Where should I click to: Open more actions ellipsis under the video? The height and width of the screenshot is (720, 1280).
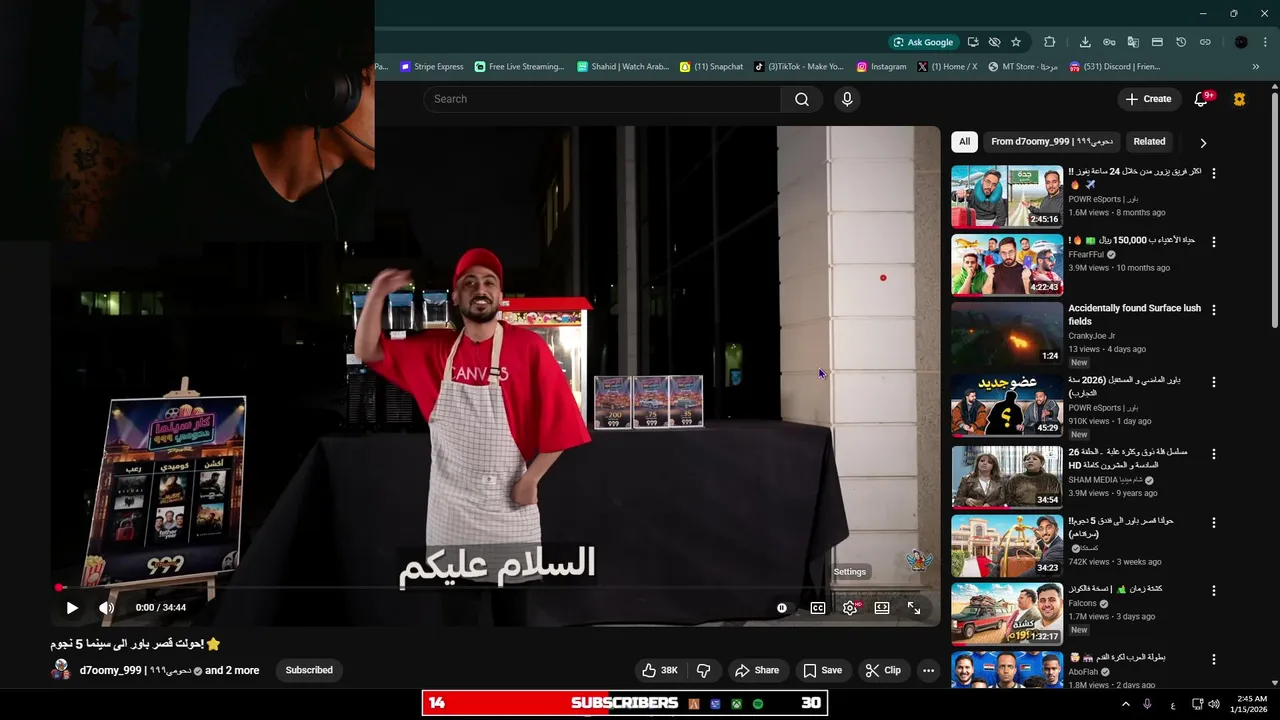pos(929,670)
